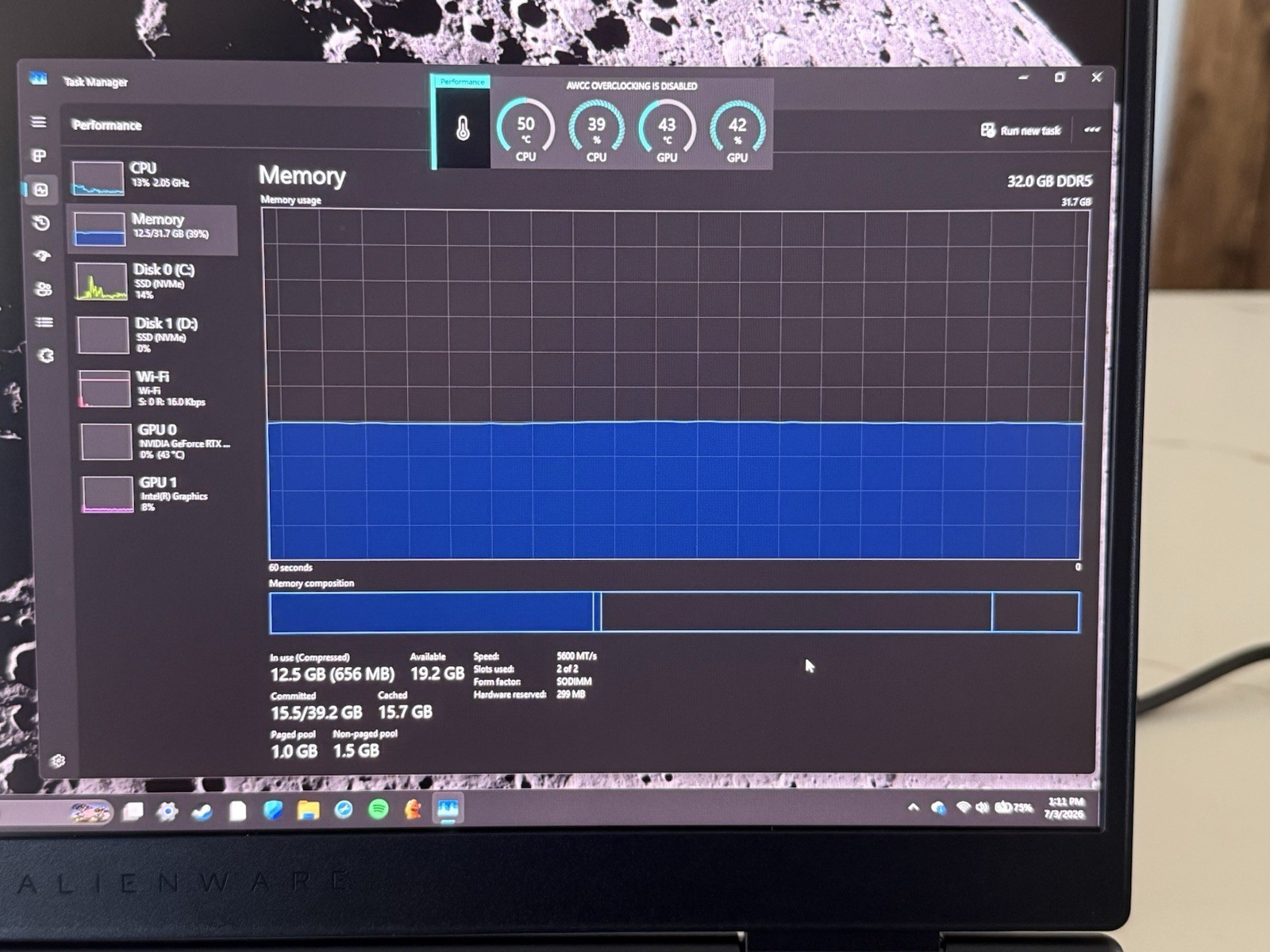Viewport: 1270px width, 952px height.
Task: Select Disk 0 (C:) performance item
Action: pos(155,282)
